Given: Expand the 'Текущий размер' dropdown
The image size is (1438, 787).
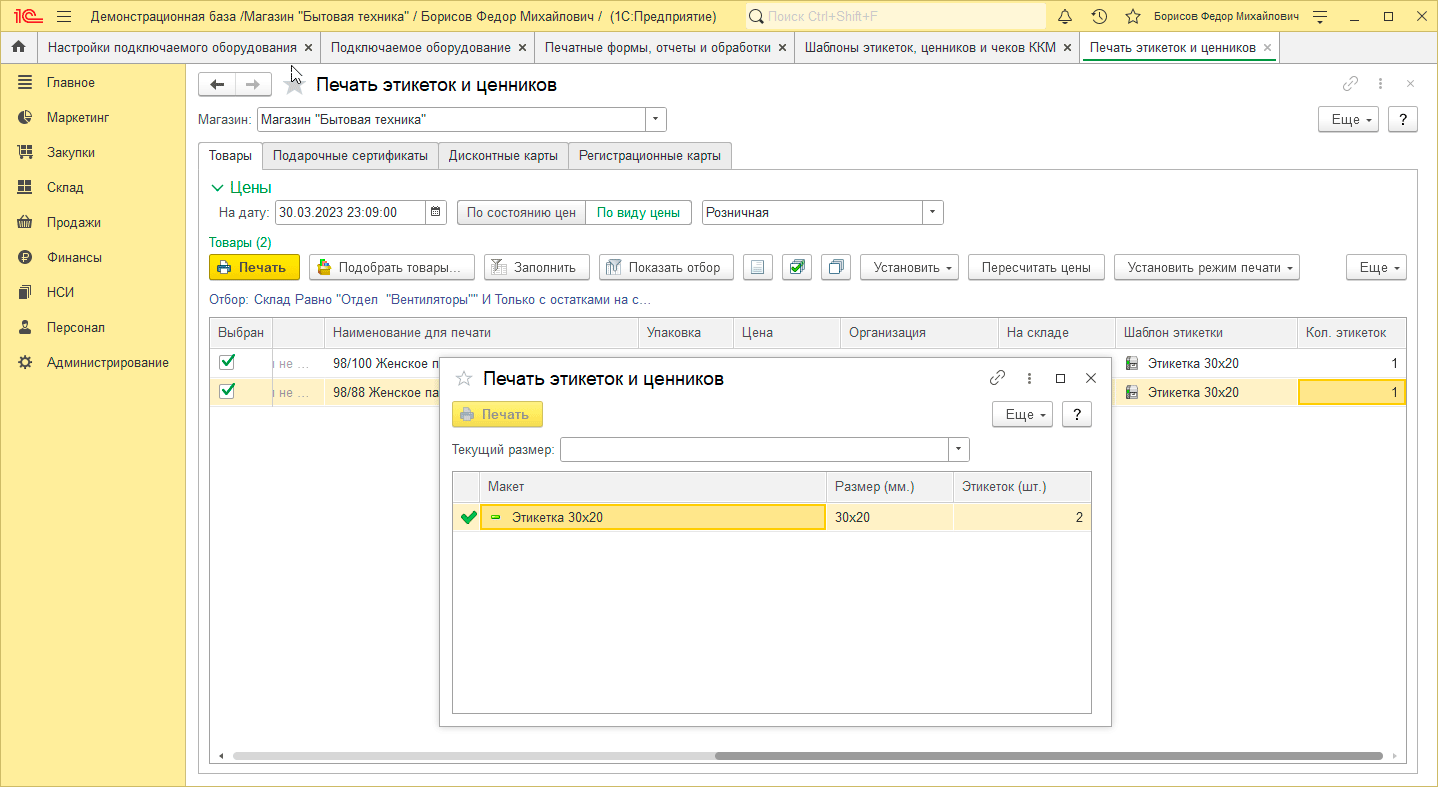Looking at the screenshot, I should [959, 449].
